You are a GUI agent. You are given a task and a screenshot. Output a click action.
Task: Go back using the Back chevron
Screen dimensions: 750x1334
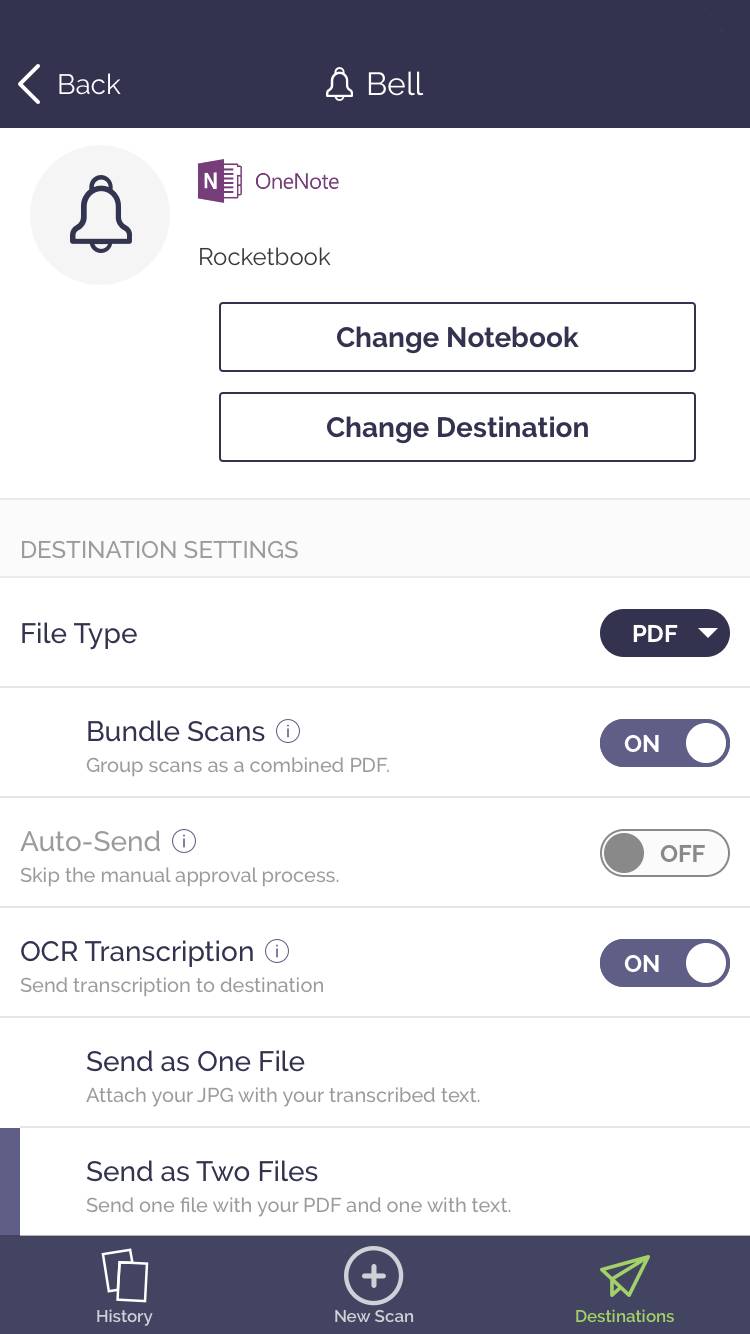coord(30,85)
